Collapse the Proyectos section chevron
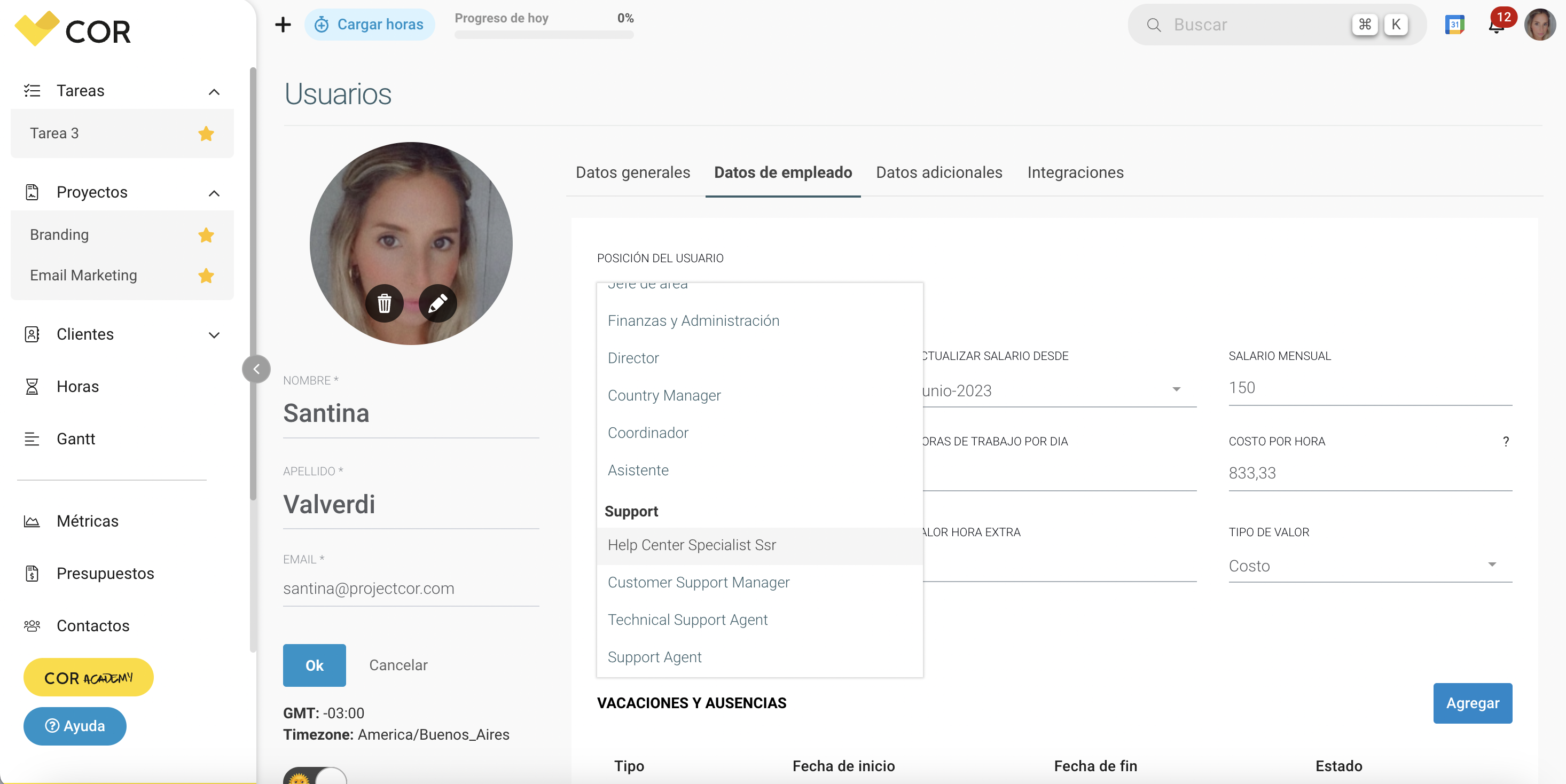This screenshot has width=1566, height=784. click(x=214, y=193)
